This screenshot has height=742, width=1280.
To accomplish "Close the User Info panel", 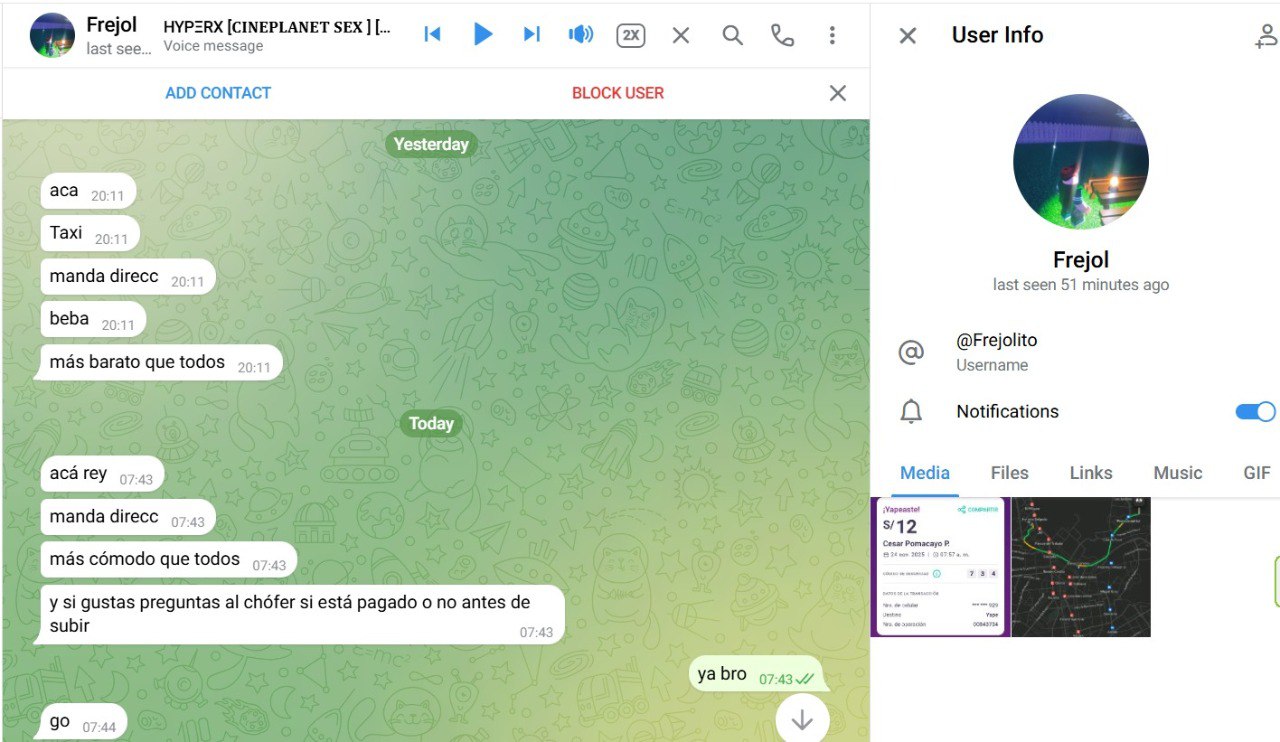I will [907, 36].
